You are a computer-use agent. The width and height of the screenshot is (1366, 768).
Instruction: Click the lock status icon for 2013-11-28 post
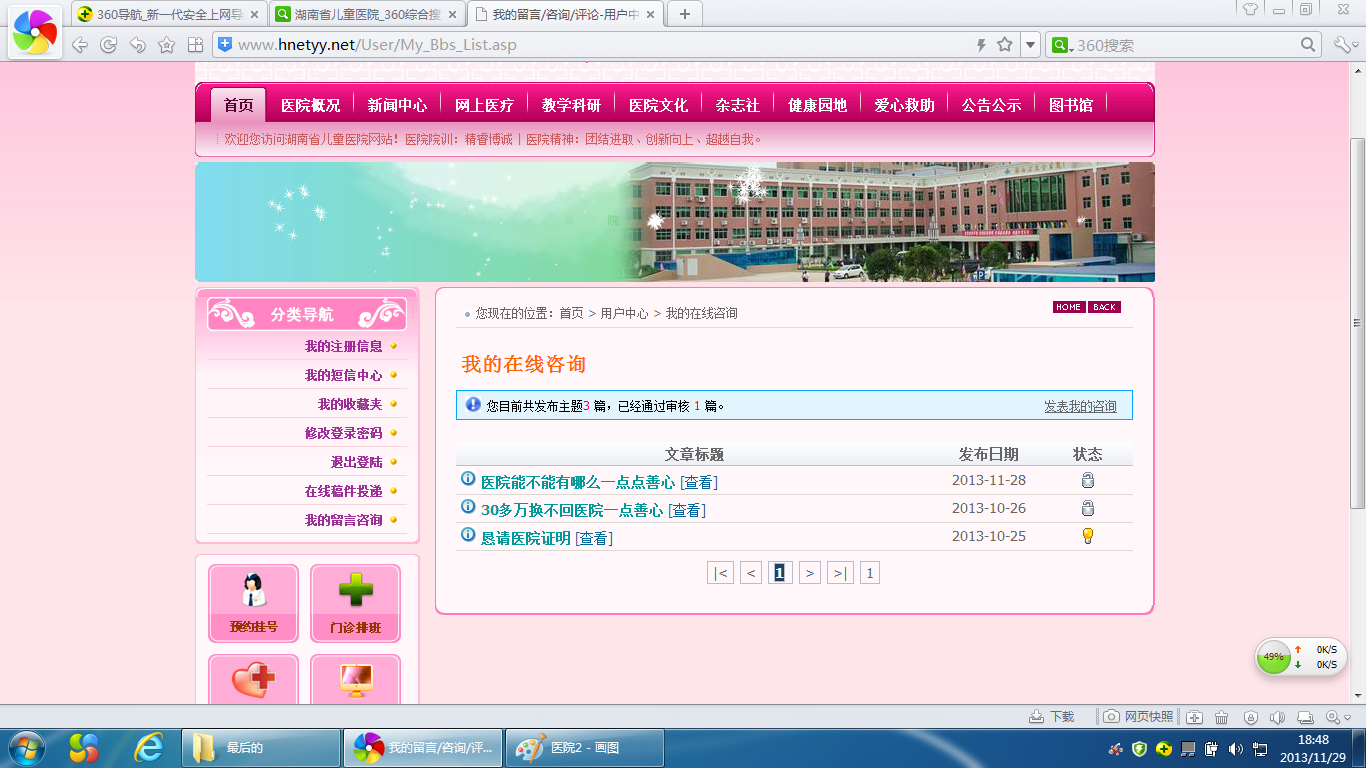coord(1088,481)
